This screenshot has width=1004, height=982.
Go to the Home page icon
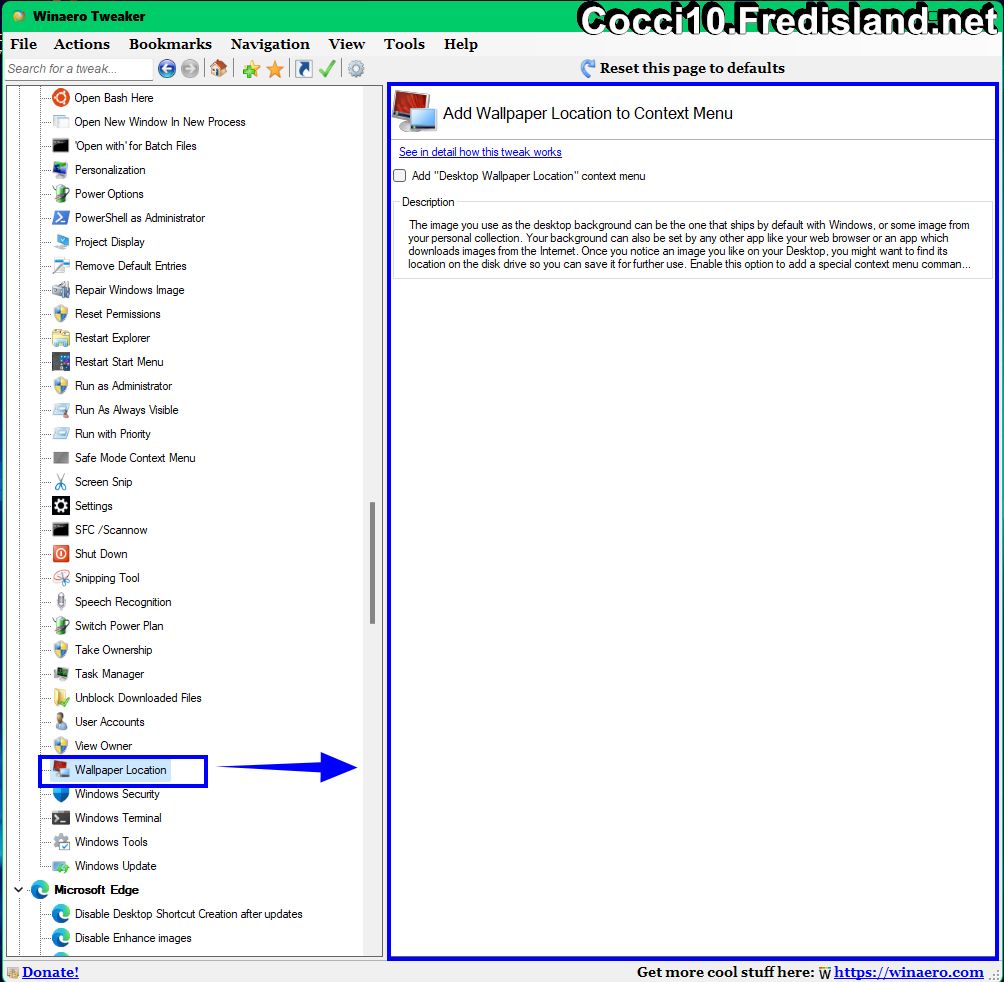point(218,68)
